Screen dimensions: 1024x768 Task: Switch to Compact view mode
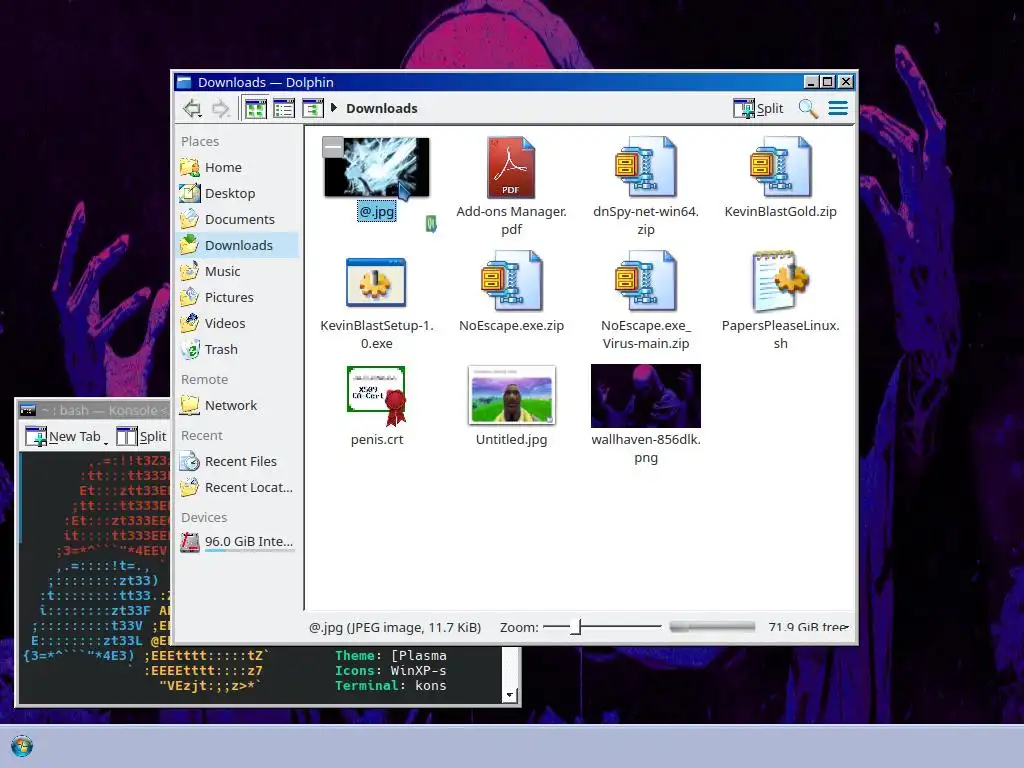pos(284,108)
